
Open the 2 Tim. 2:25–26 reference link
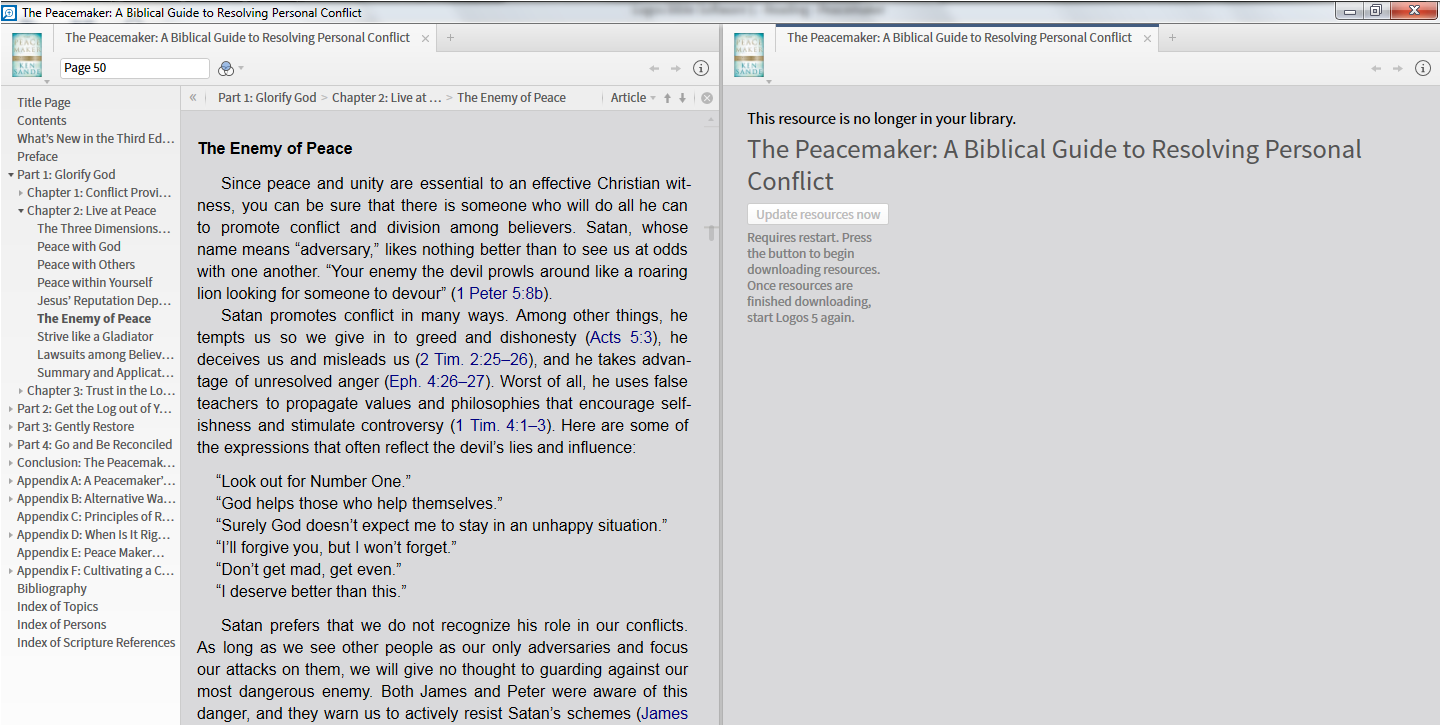[475, 360]
